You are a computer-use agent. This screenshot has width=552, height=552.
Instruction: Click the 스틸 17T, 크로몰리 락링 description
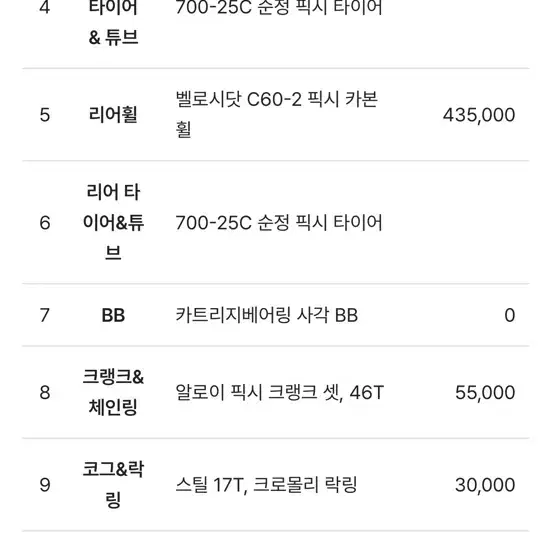pyautogui.click(x=266, y=485)
